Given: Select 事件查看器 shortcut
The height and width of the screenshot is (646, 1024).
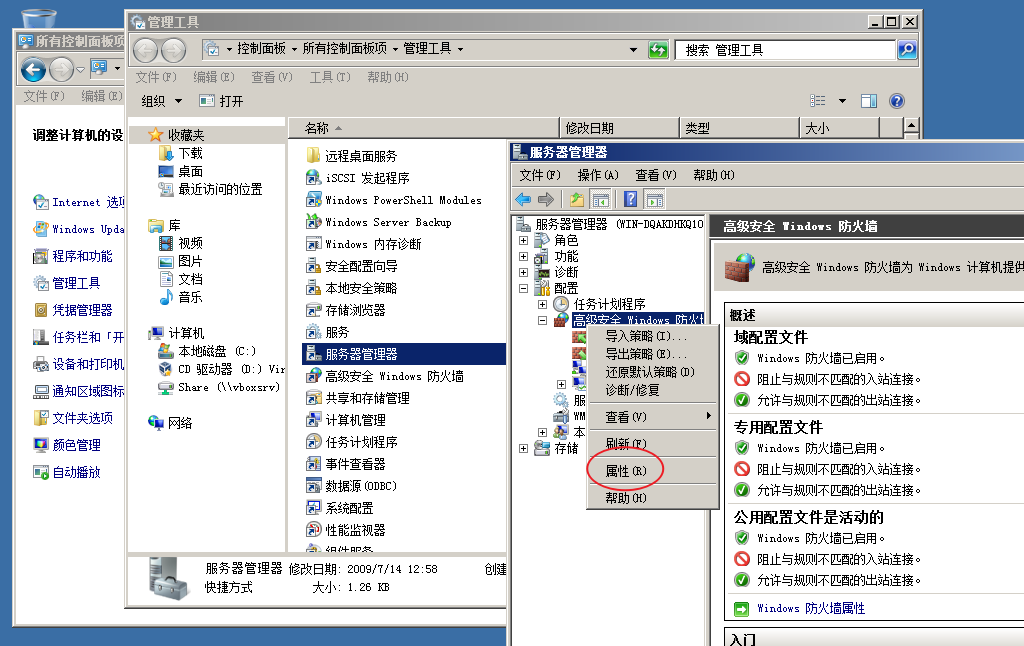Looking at the screenshot, I should [346, 464].
